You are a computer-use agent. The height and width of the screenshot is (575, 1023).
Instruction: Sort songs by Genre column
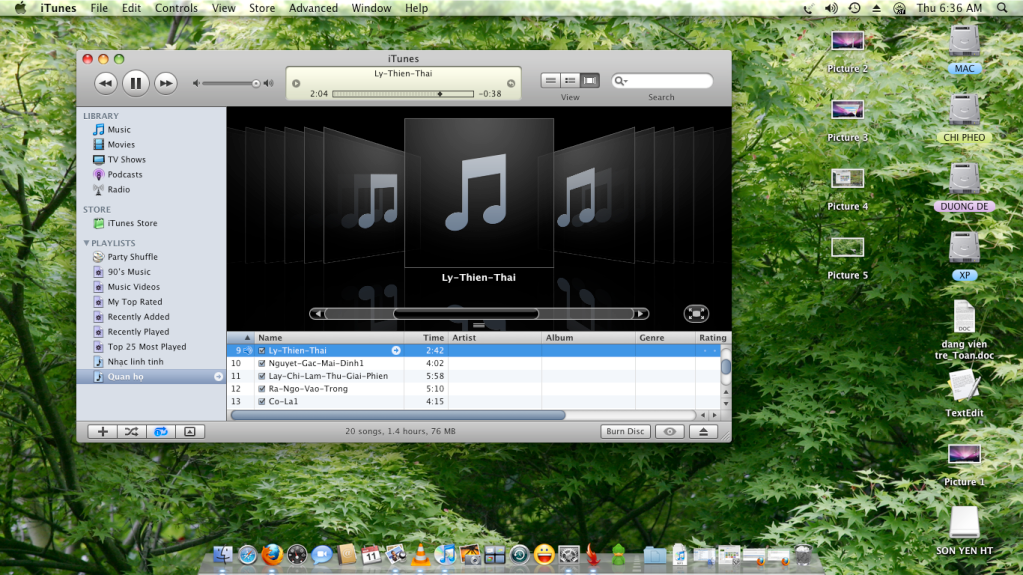(x=665, y=338)
